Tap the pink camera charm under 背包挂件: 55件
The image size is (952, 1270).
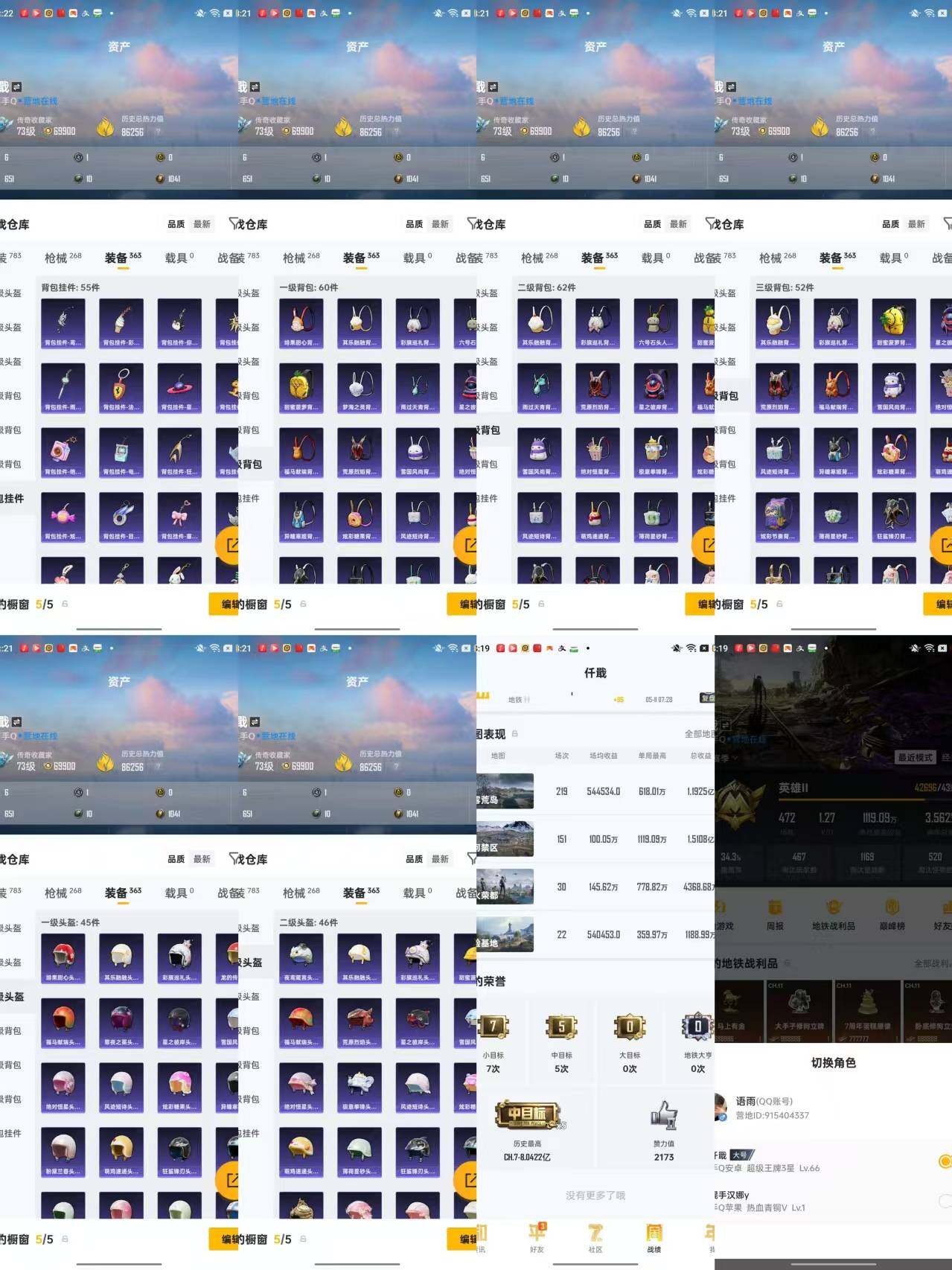(63, 452)
